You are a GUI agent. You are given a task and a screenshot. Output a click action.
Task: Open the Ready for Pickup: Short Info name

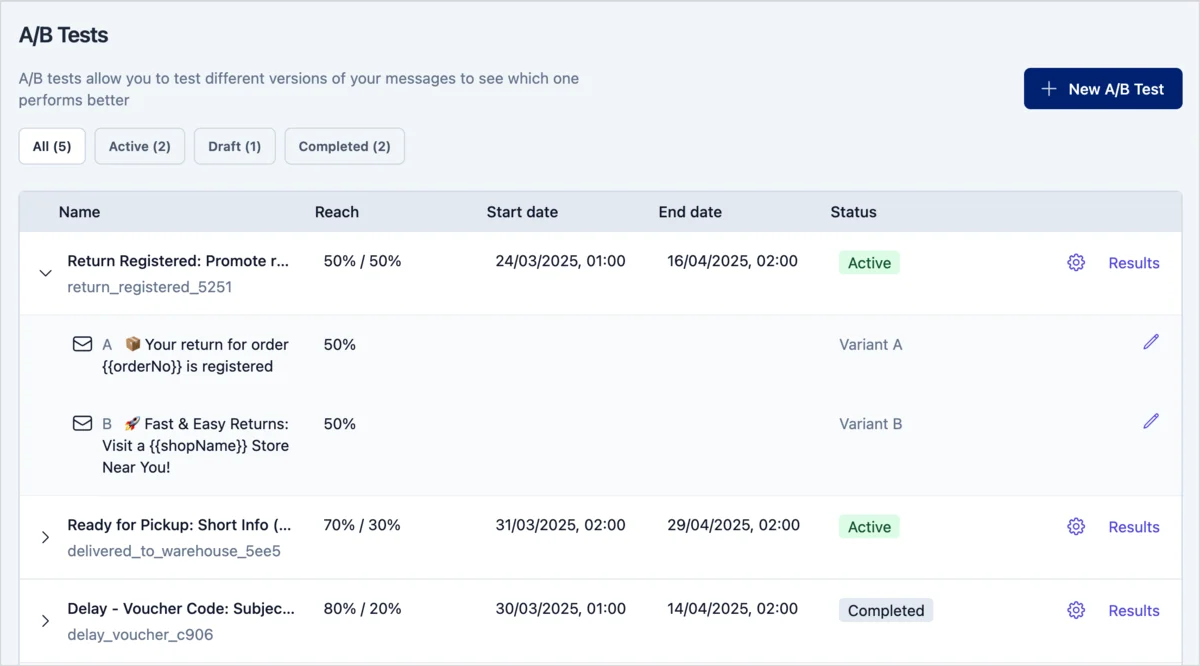pyautogui.click(x=180, y=525)
